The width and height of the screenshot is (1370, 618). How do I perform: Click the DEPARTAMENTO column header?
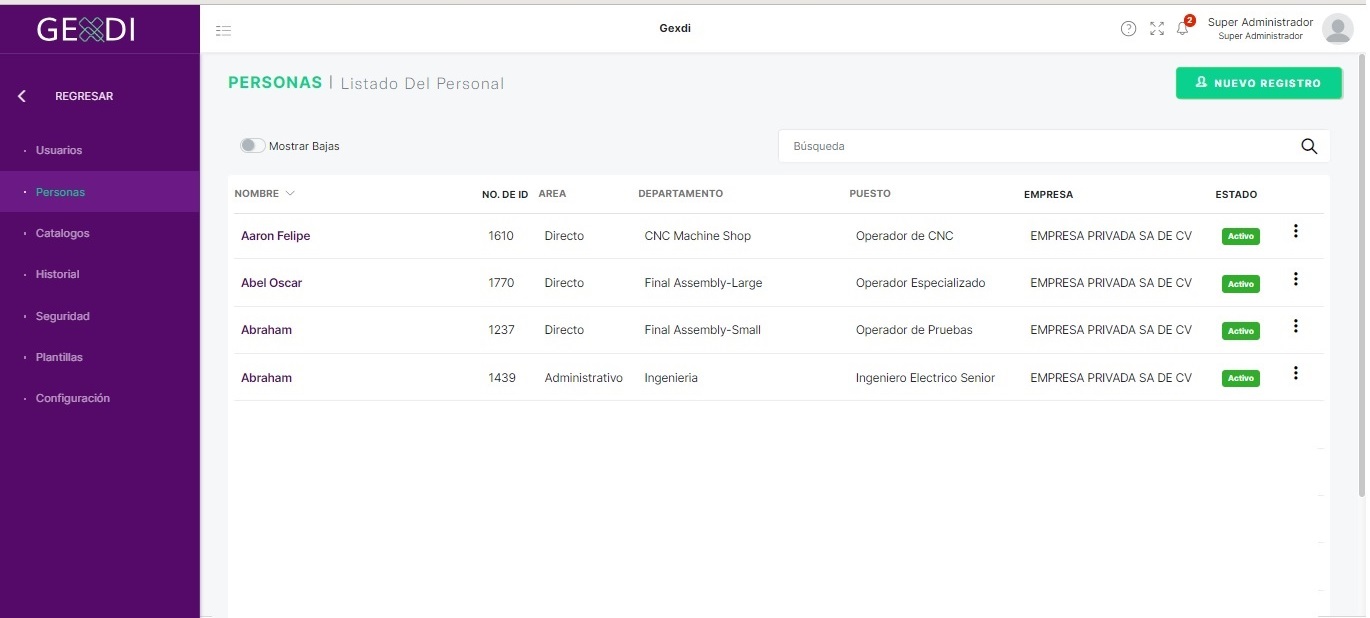[x=680, y=194]
